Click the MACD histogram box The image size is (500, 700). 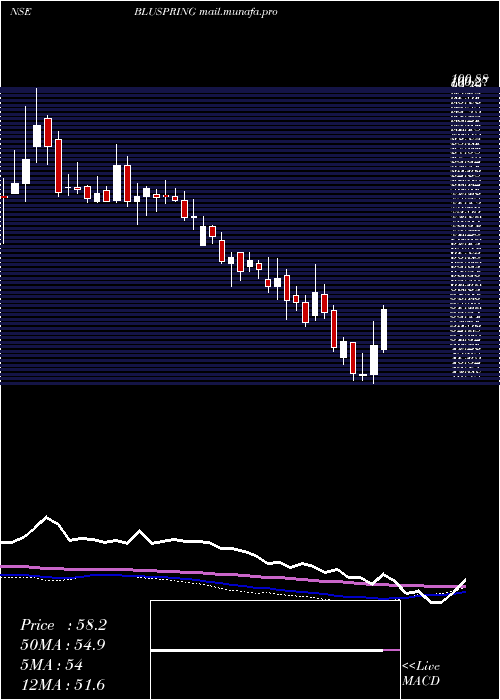point(275,650)
